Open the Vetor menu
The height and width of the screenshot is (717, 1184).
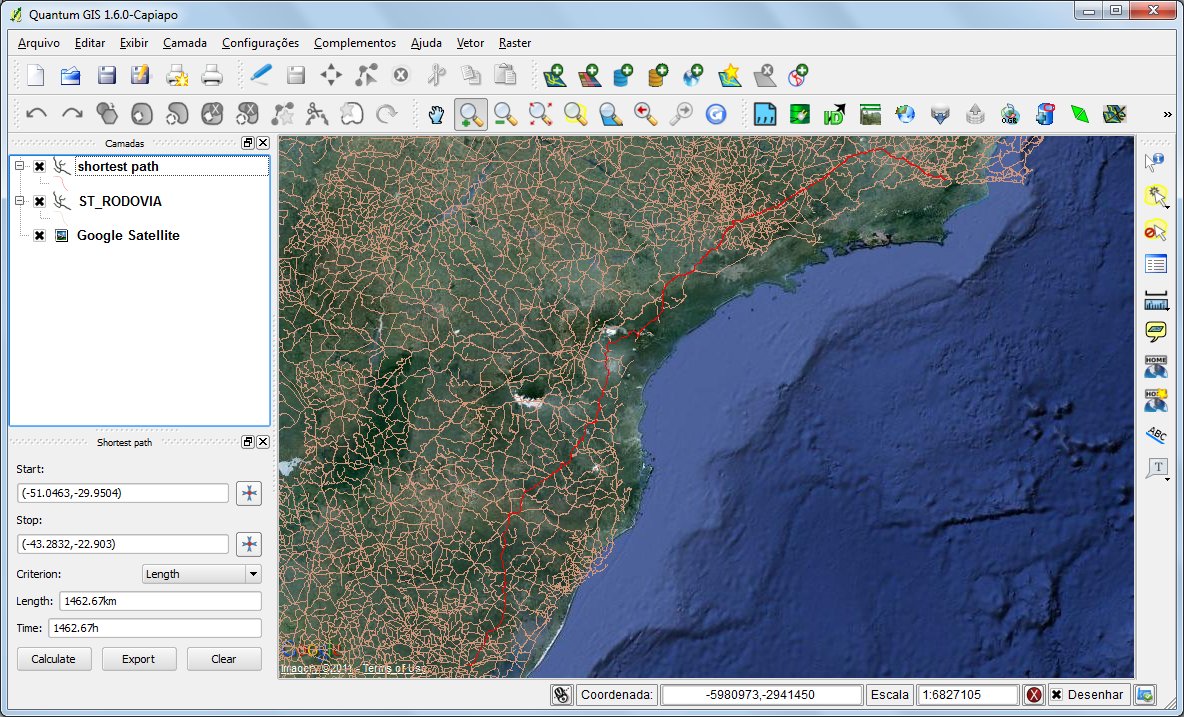pos(470,43)
